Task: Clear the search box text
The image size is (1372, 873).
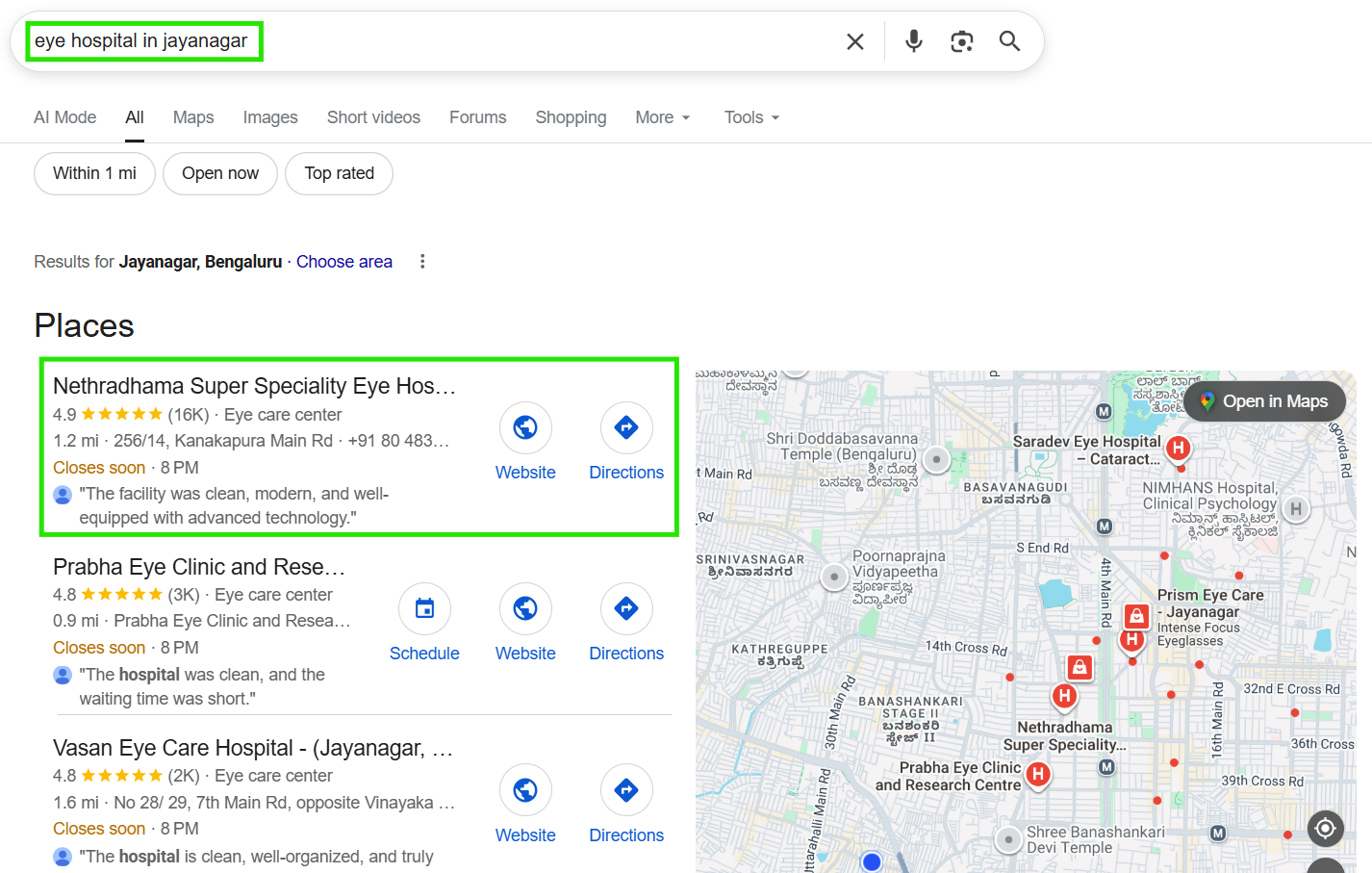Action: point(854,41)
